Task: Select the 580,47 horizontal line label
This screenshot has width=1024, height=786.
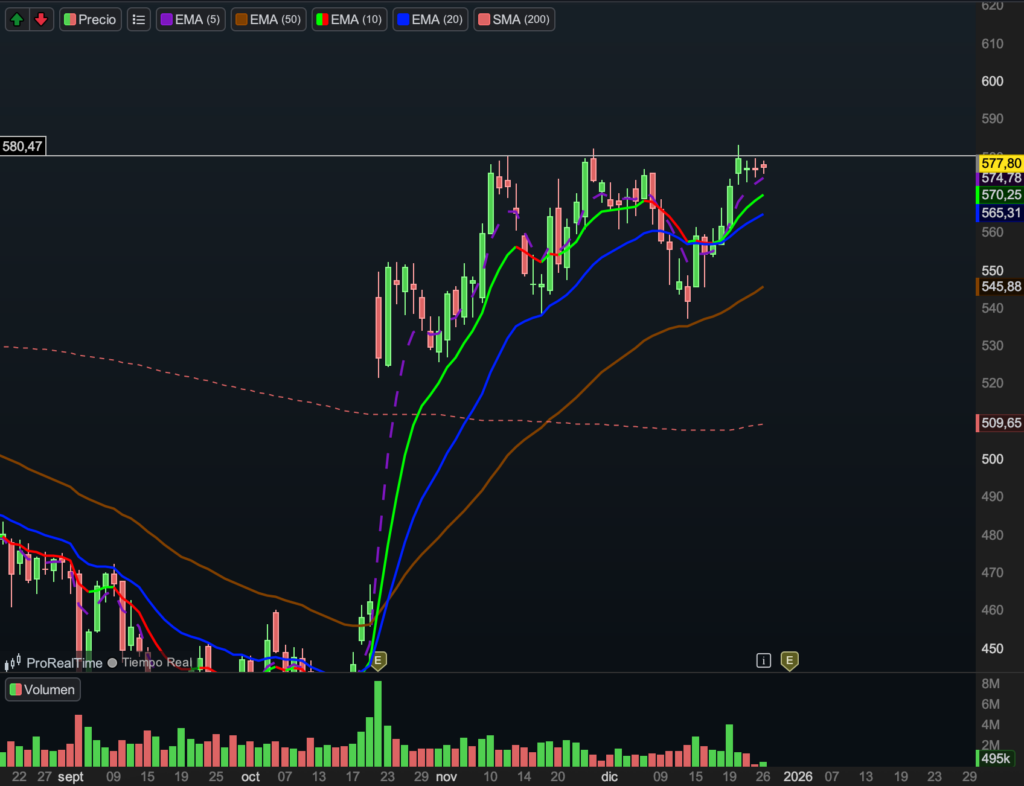Action: pyautogui.click(x=23, y=147)
